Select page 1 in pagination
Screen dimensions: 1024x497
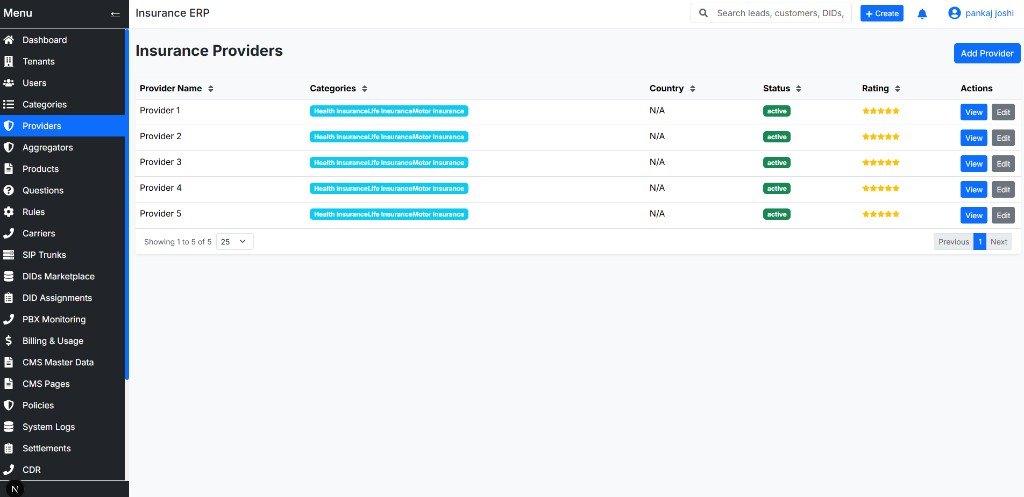(x=980, y=242)
